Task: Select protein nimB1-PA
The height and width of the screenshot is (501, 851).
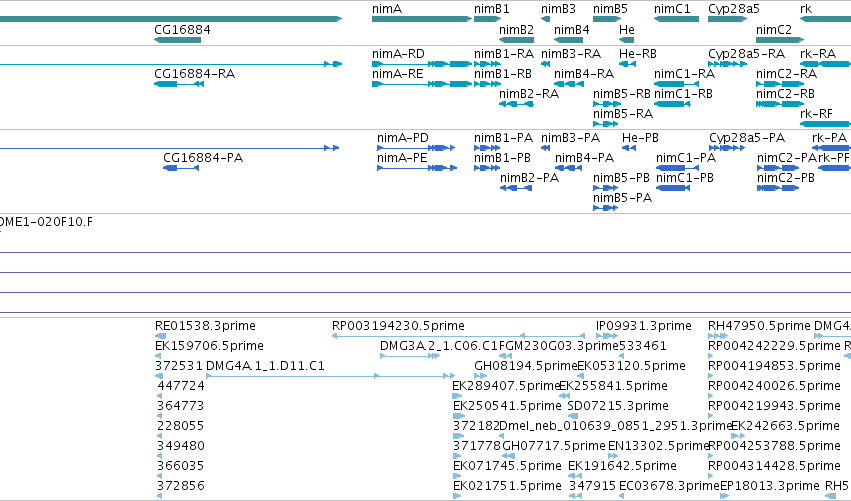Action: (x=487, y=148)
